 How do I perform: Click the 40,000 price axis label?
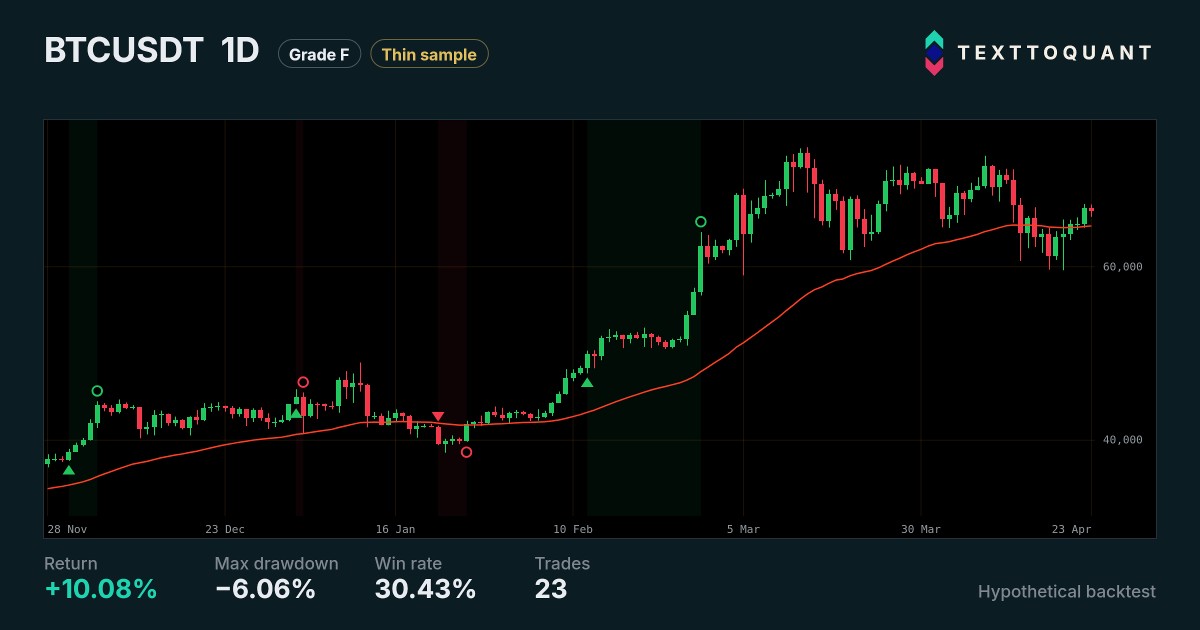(1123, 440)
